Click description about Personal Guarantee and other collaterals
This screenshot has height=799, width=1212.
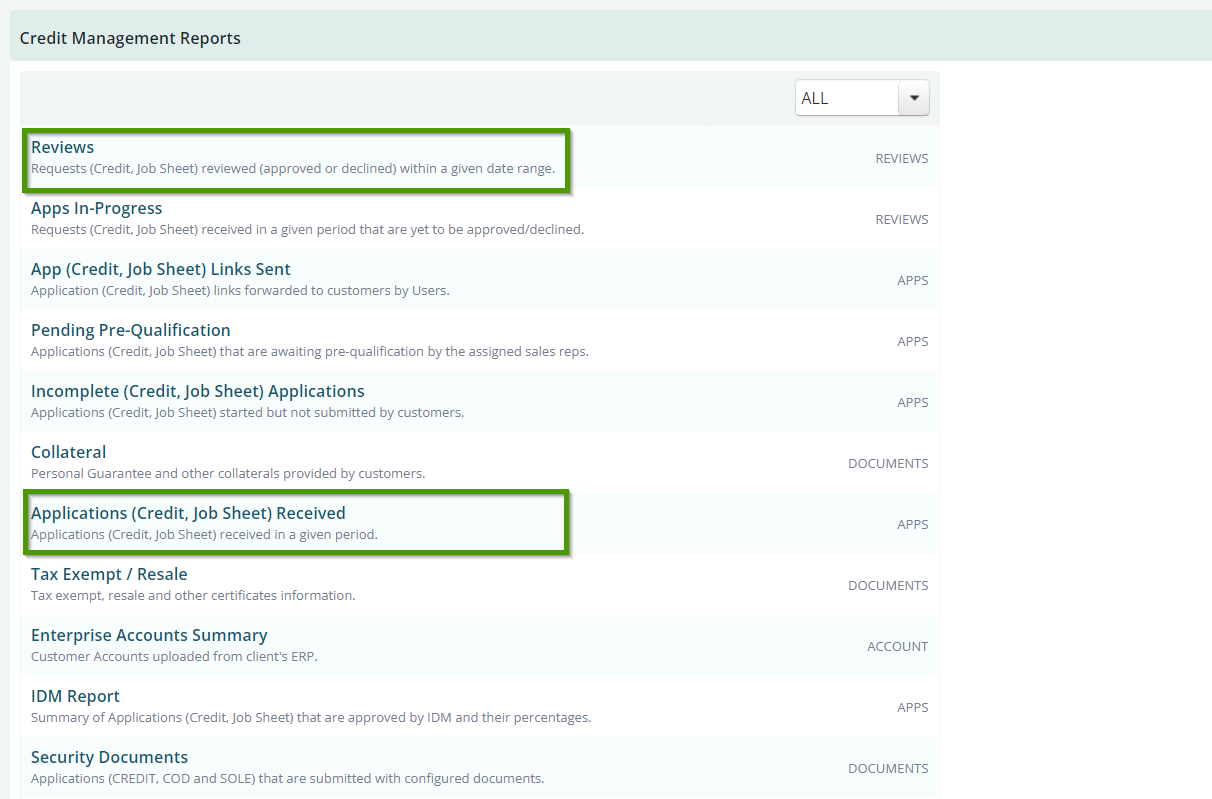(228, 473)
